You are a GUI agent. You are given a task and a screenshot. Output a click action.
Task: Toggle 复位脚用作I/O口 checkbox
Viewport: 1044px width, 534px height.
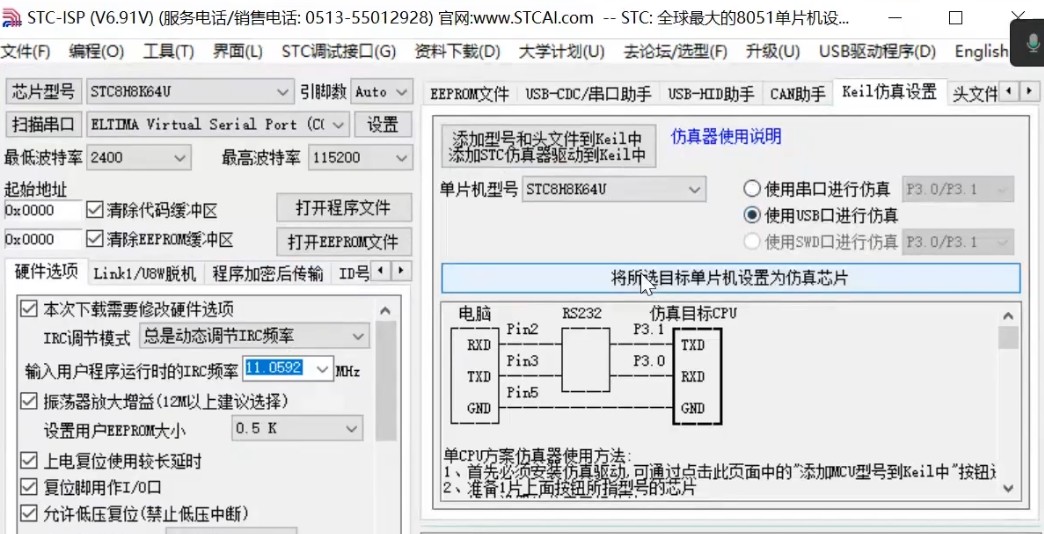29,487
